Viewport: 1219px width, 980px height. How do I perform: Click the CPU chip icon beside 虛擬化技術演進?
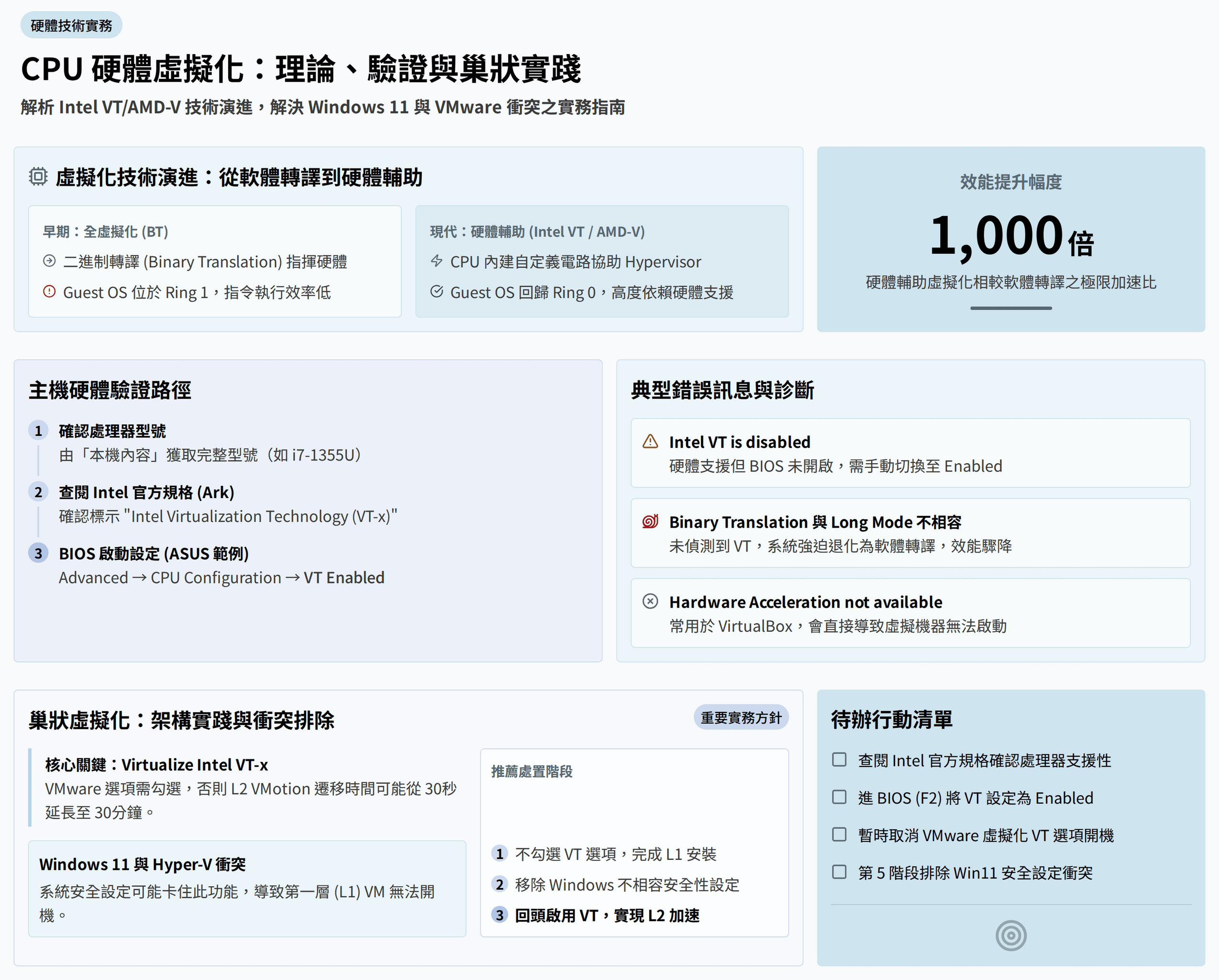coord(38,177)
